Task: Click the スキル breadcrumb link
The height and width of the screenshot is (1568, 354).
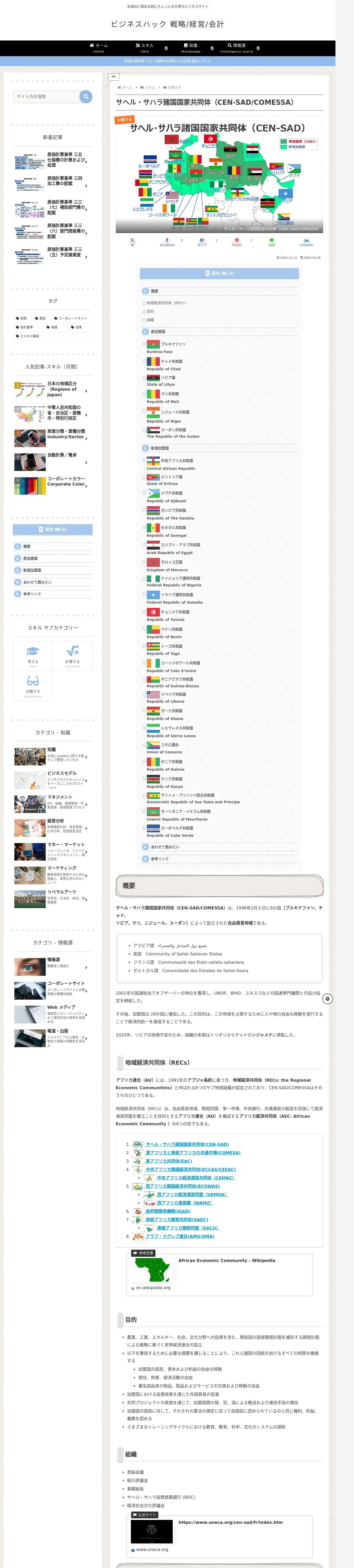Action: (150, 87)
